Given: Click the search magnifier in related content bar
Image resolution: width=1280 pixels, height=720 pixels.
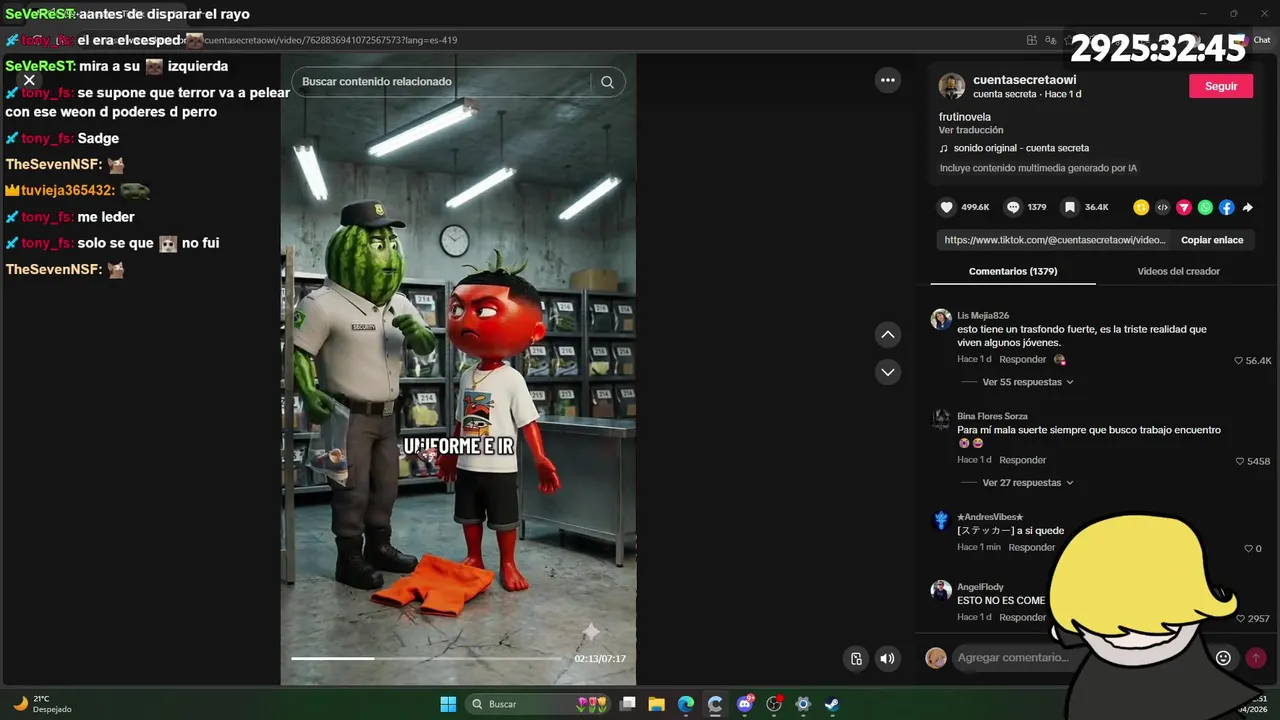Looking at the screenshot, I should pyautogui.click(x=607, y=82).
